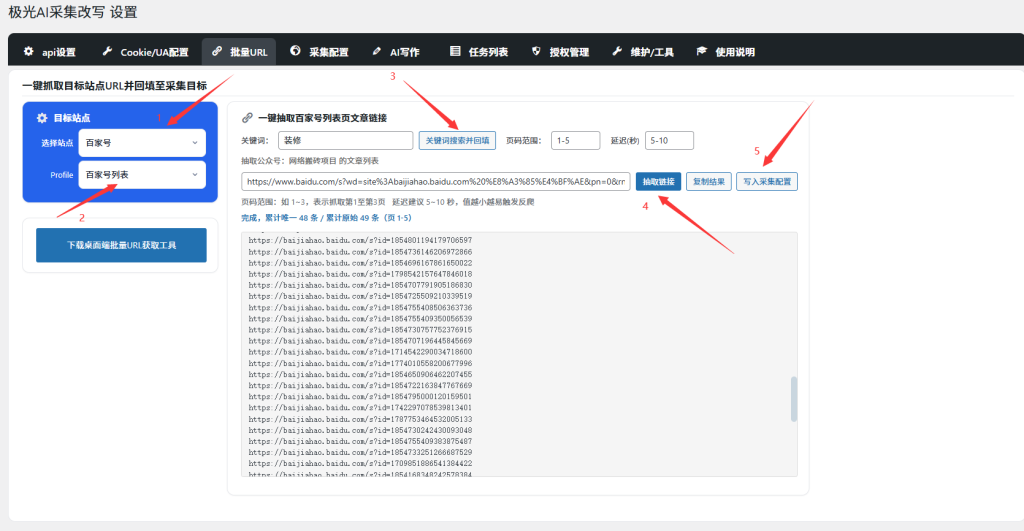Click the 写入采集配置 button
Image resolution: width=1024 pixels, height=531 pixels.
(767, 182)
